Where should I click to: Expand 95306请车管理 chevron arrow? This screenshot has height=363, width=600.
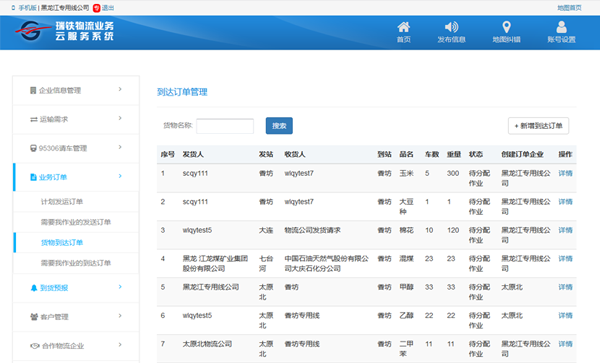[120, 147]
